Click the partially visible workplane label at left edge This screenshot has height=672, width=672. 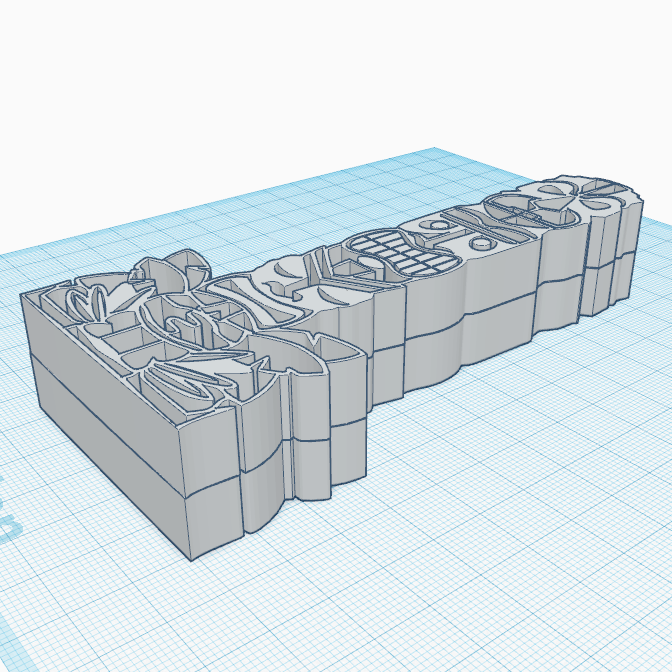click(8, 510)
